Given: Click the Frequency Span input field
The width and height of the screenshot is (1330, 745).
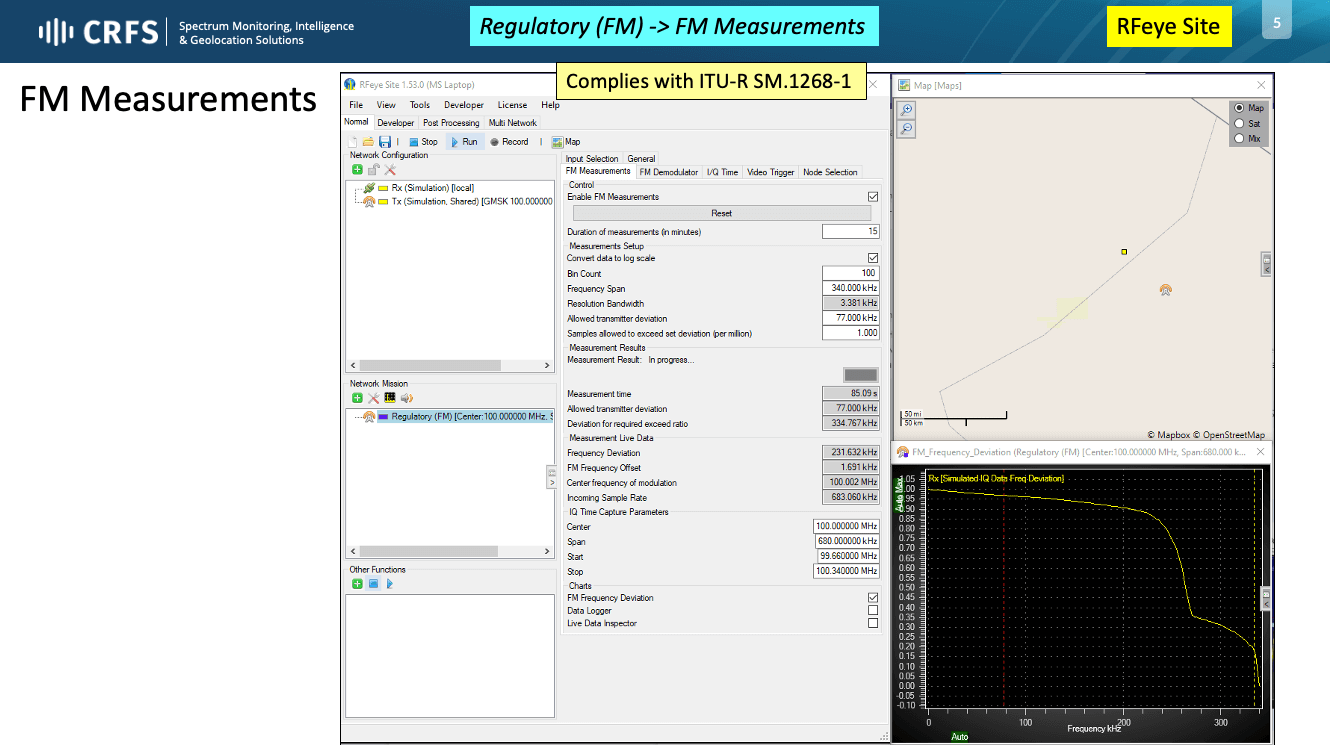Looking at the screenshot, I should 851,288.
